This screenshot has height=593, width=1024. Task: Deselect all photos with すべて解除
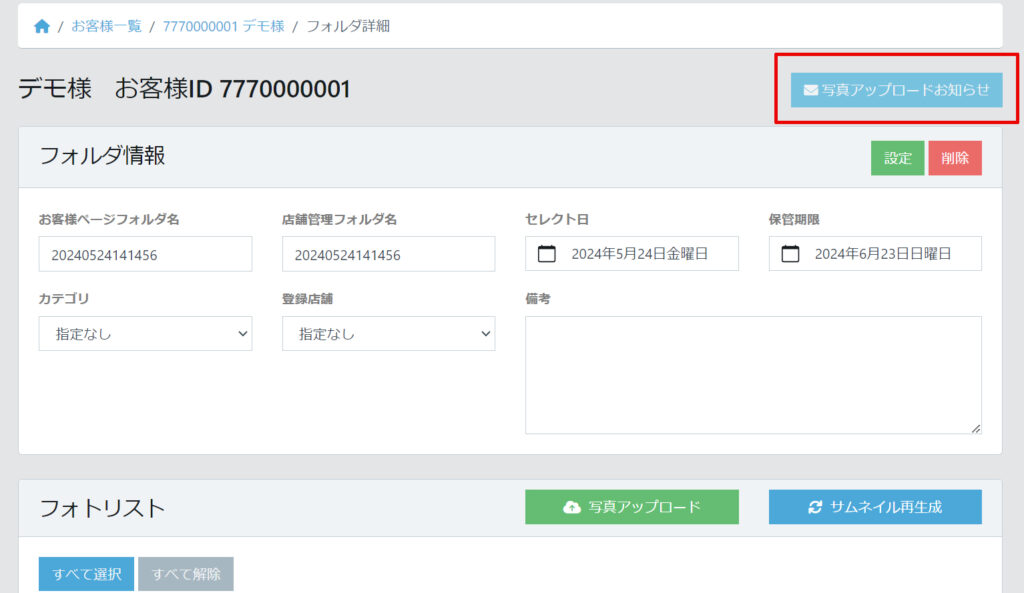point(186,574)
